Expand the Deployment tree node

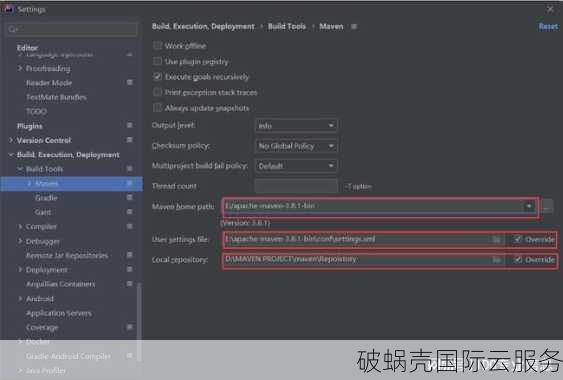pos(20,269)
